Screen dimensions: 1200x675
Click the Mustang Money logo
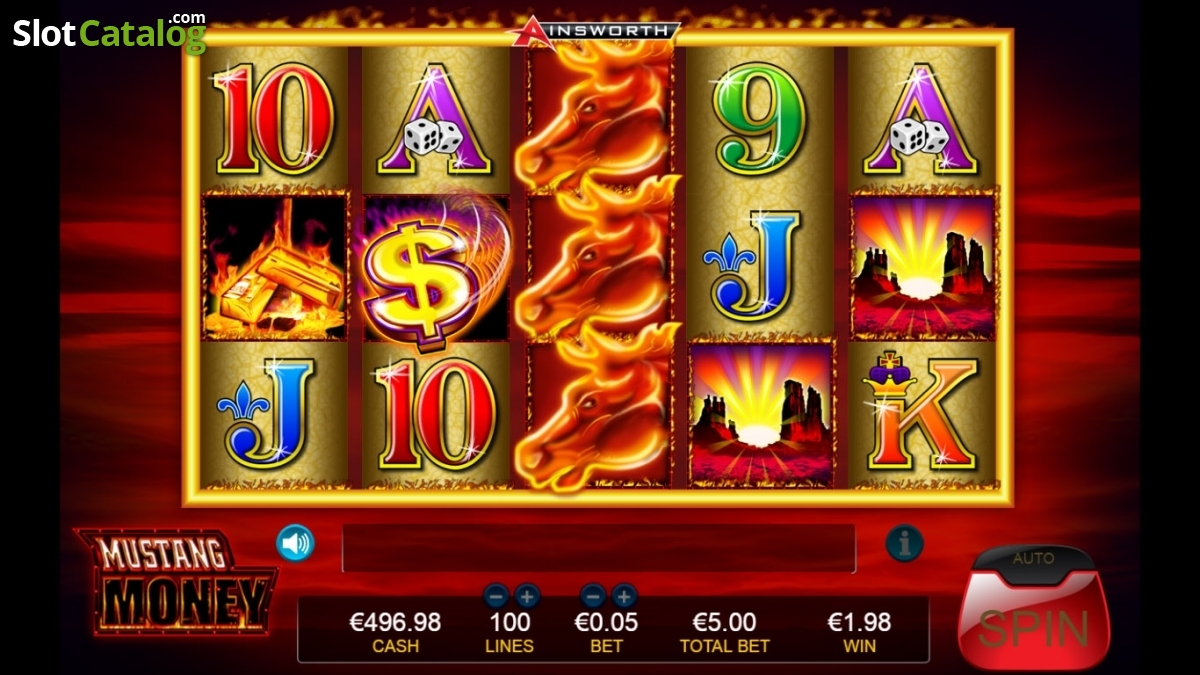[176, 581]
